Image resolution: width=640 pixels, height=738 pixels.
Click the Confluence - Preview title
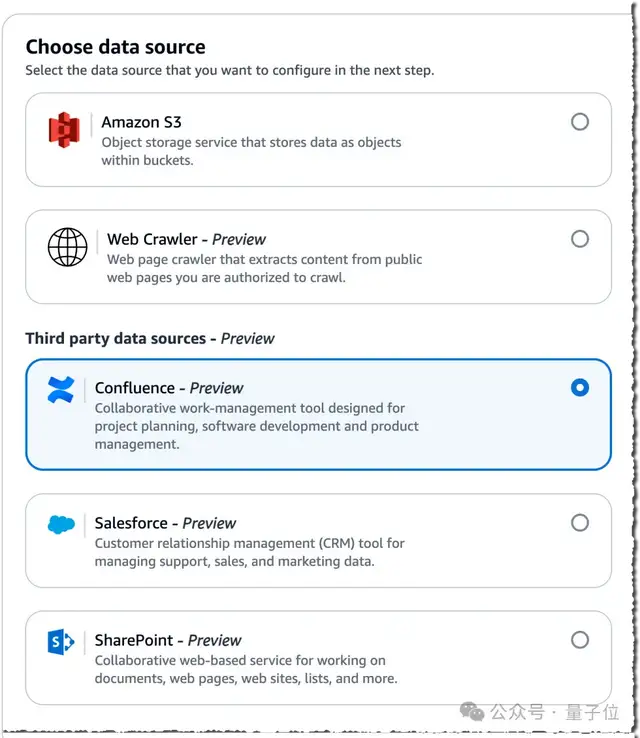(169, 388)
